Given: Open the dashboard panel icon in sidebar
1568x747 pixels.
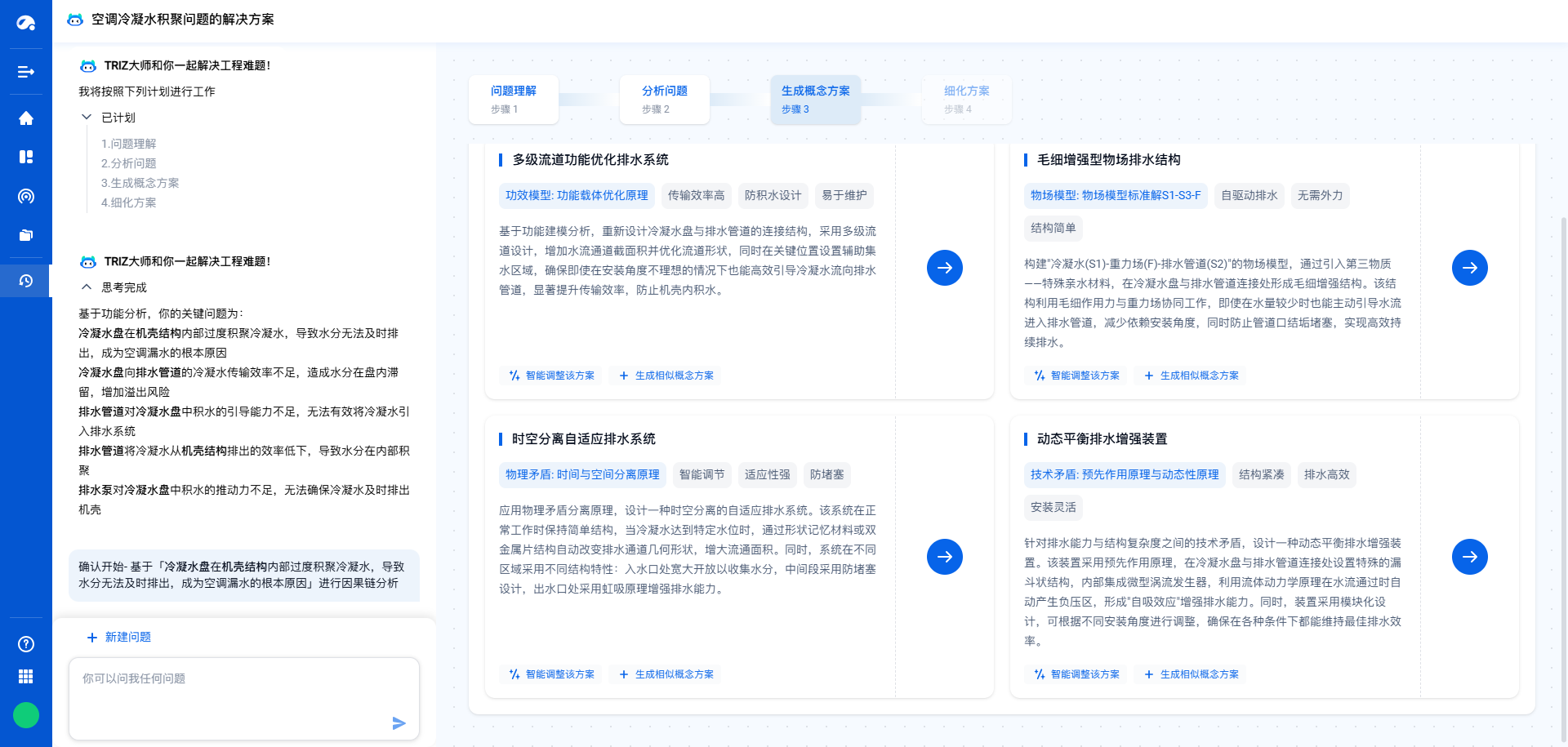Looking at the screenshot, I should [x=25, y=157].
